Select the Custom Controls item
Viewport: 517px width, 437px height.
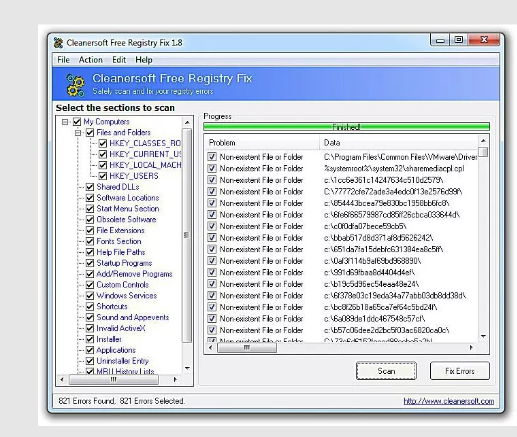122,285
